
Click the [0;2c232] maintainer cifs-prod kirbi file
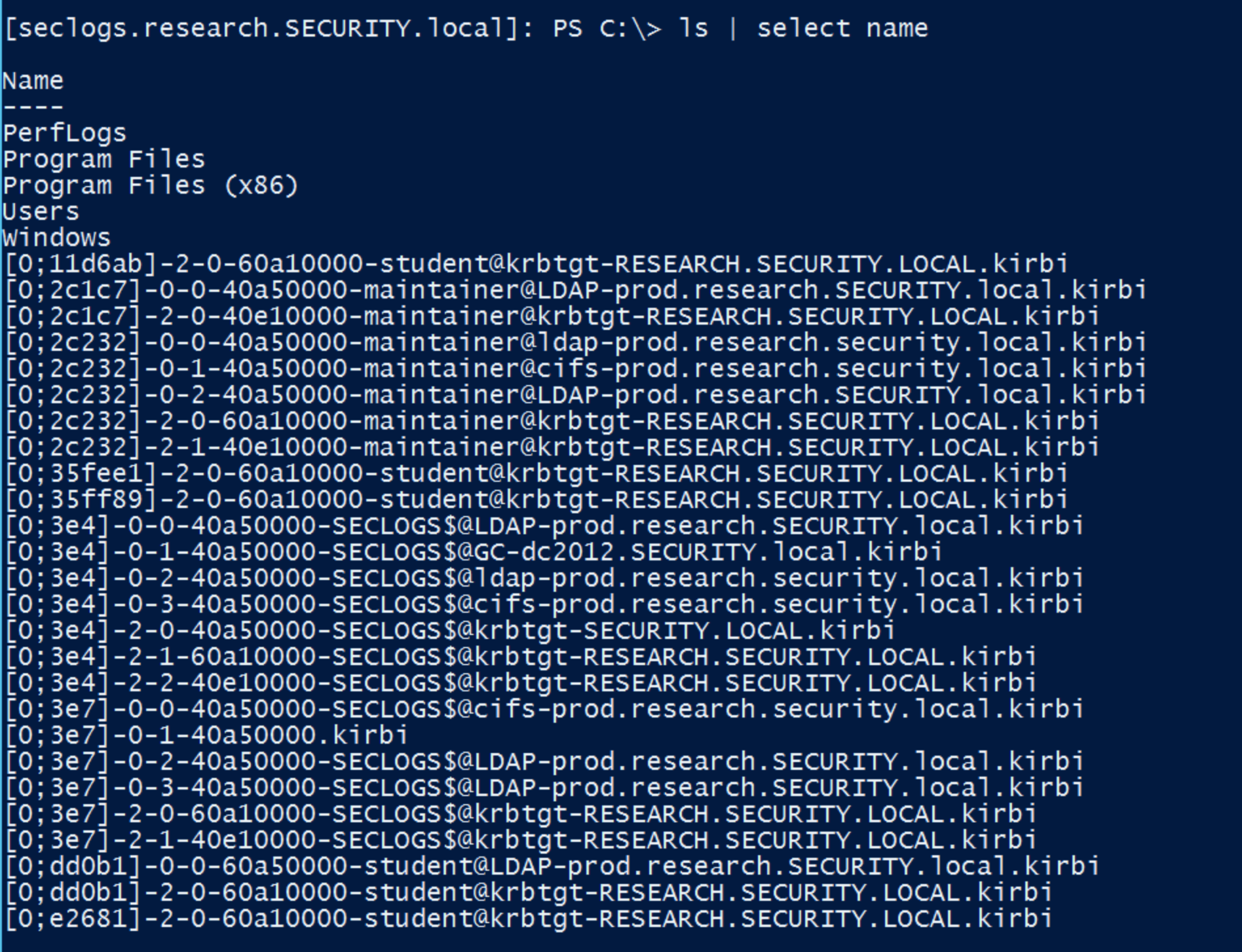(x=575, y=369)
